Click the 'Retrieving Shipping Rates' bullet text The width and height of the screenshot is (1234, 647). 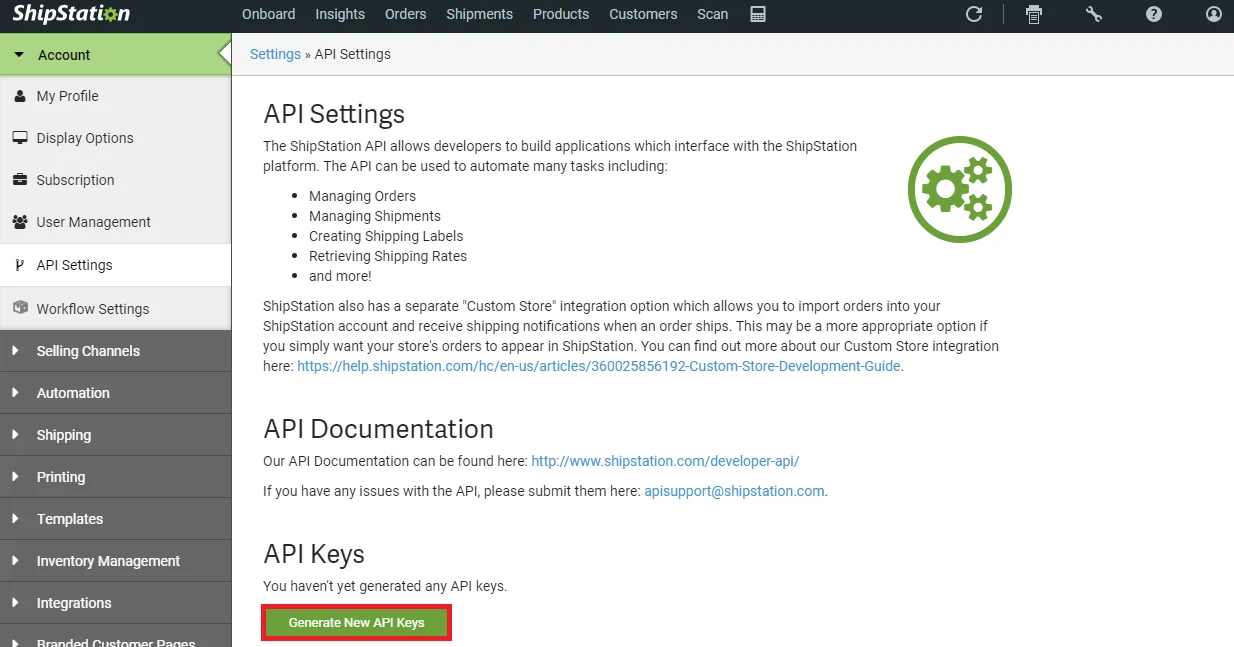tap(388, 256)
